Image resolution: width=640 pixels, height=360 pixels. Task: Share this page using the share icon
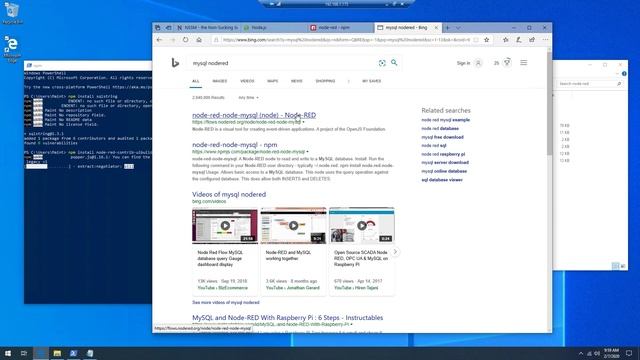tap(532, 40)
